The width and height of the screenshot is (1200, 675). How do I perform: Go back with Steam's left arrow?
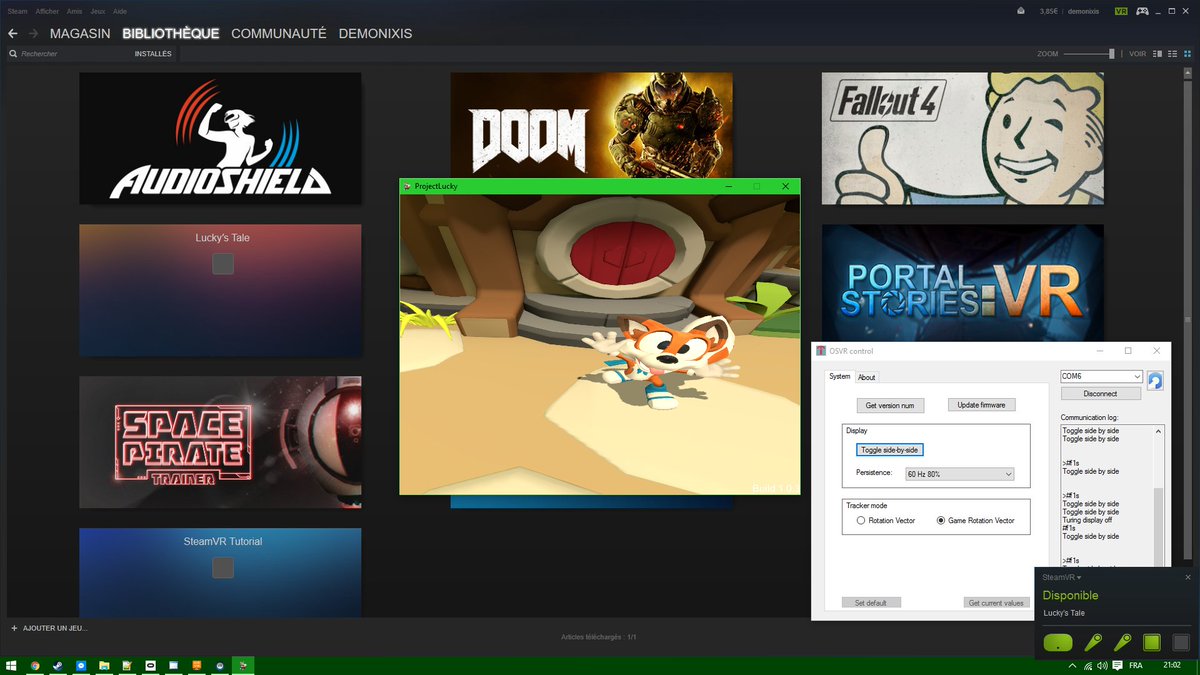click(12, 33)
